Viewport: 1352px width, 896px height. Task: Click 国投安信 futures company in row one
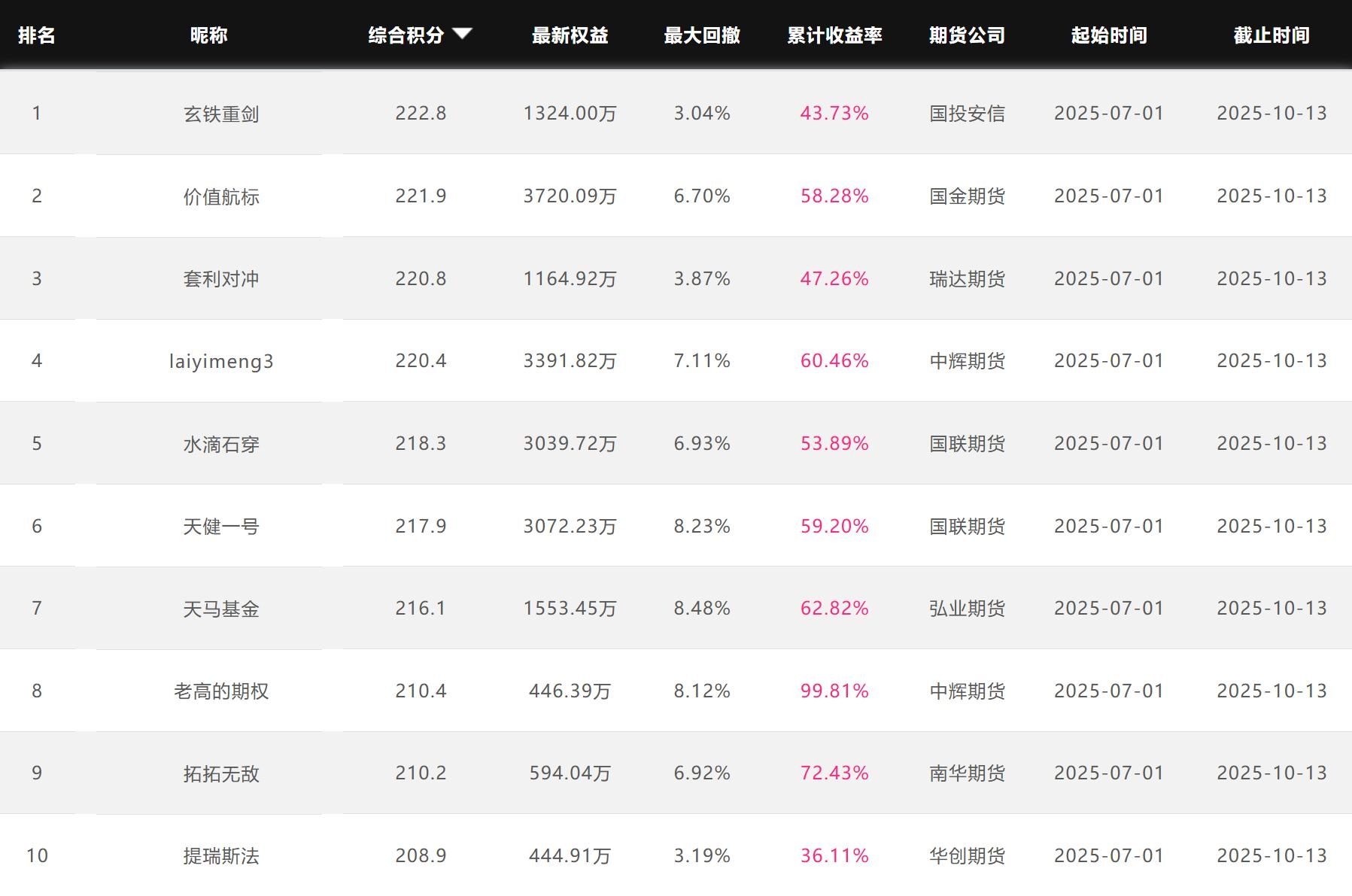[967, 114]
